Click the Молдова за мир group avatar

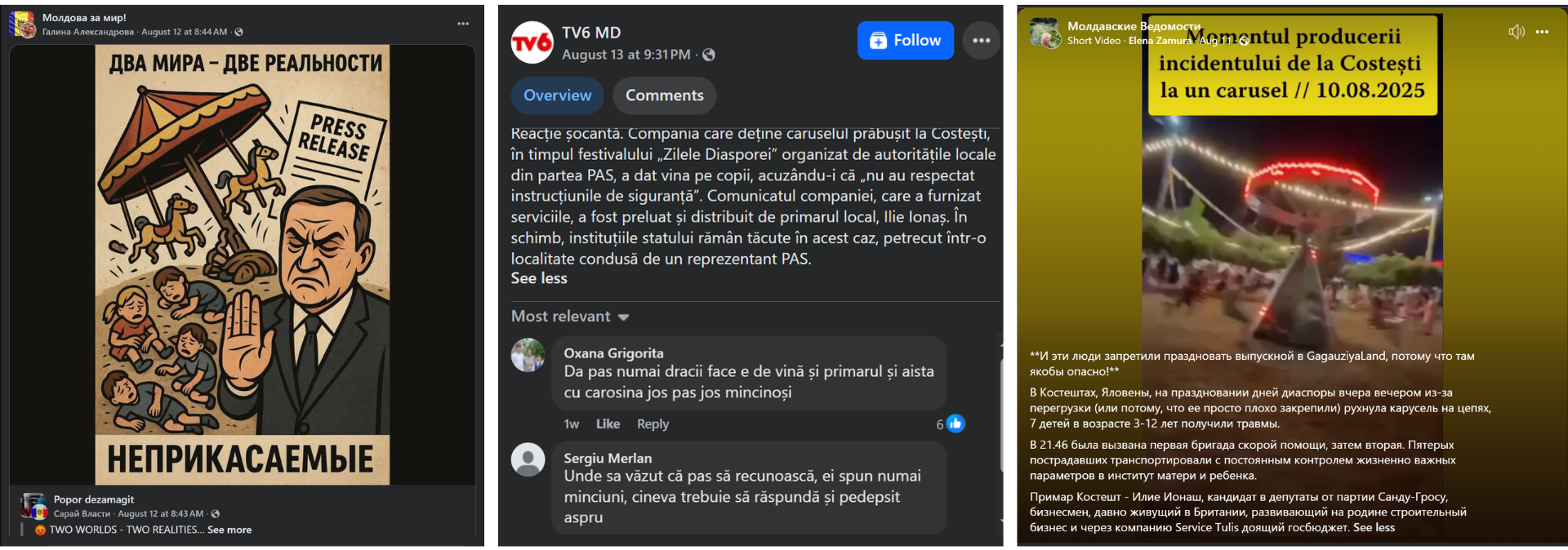coord(22,24)
